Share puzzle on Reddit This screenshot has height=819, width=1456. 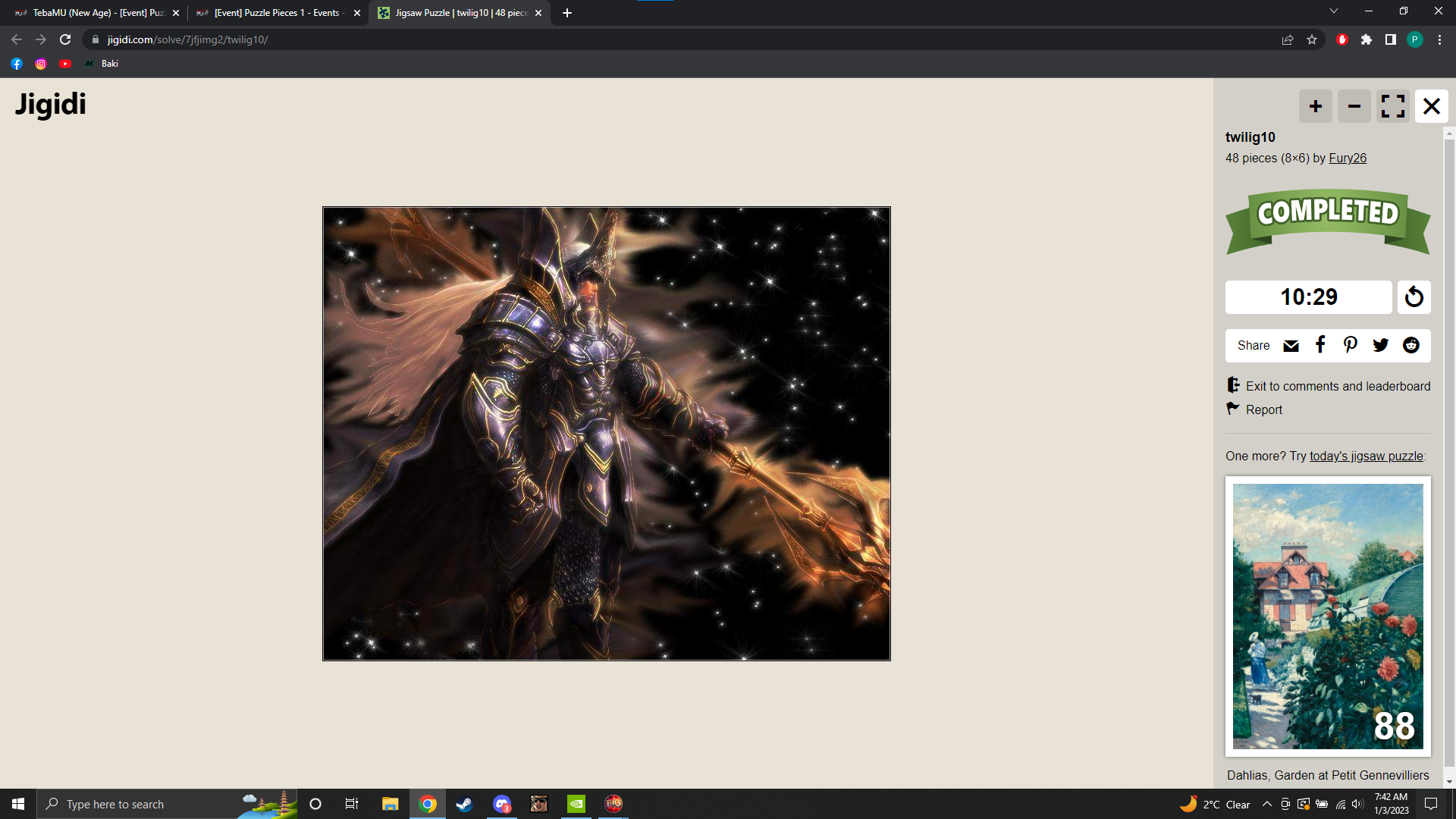click(x=1410, y=345)
